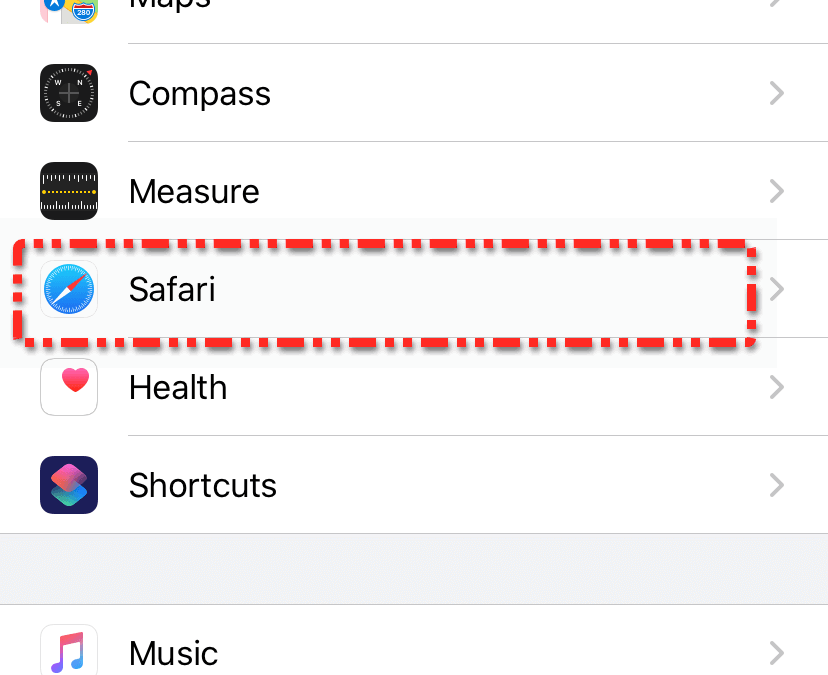The width and height of the screenshot is (828, 675).
Task: Tap the Measure ruler icon
Action: [x=69, y=191]
